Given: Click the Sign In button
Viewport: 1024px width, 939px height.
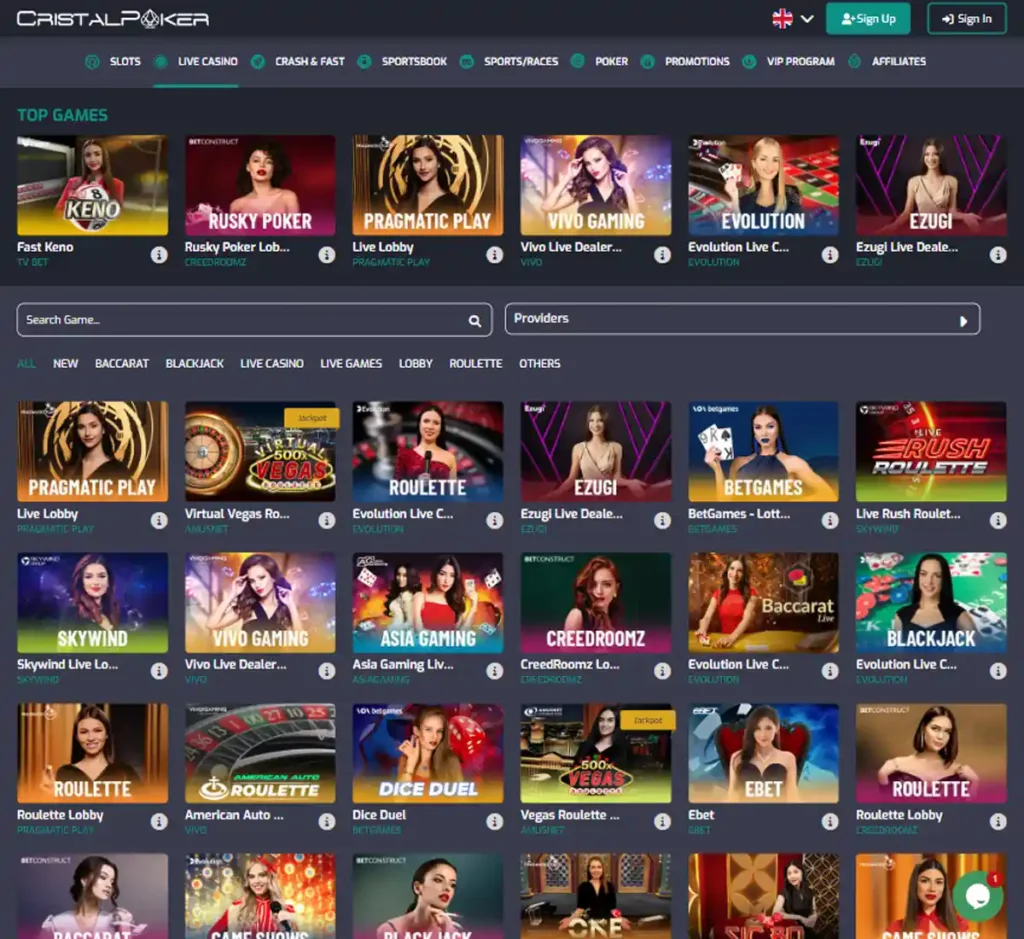Looking at the screenshot, I should [x=967, y=18].
